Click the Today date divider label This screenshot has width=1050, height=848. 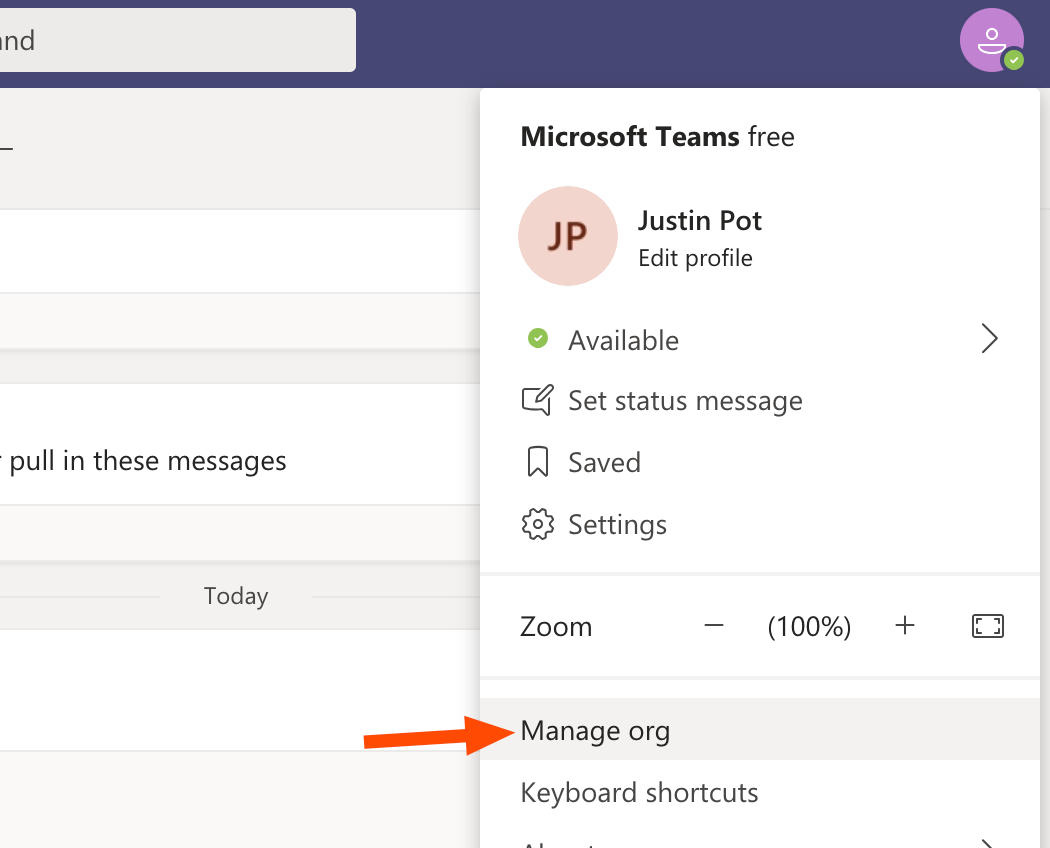point(236,595)
